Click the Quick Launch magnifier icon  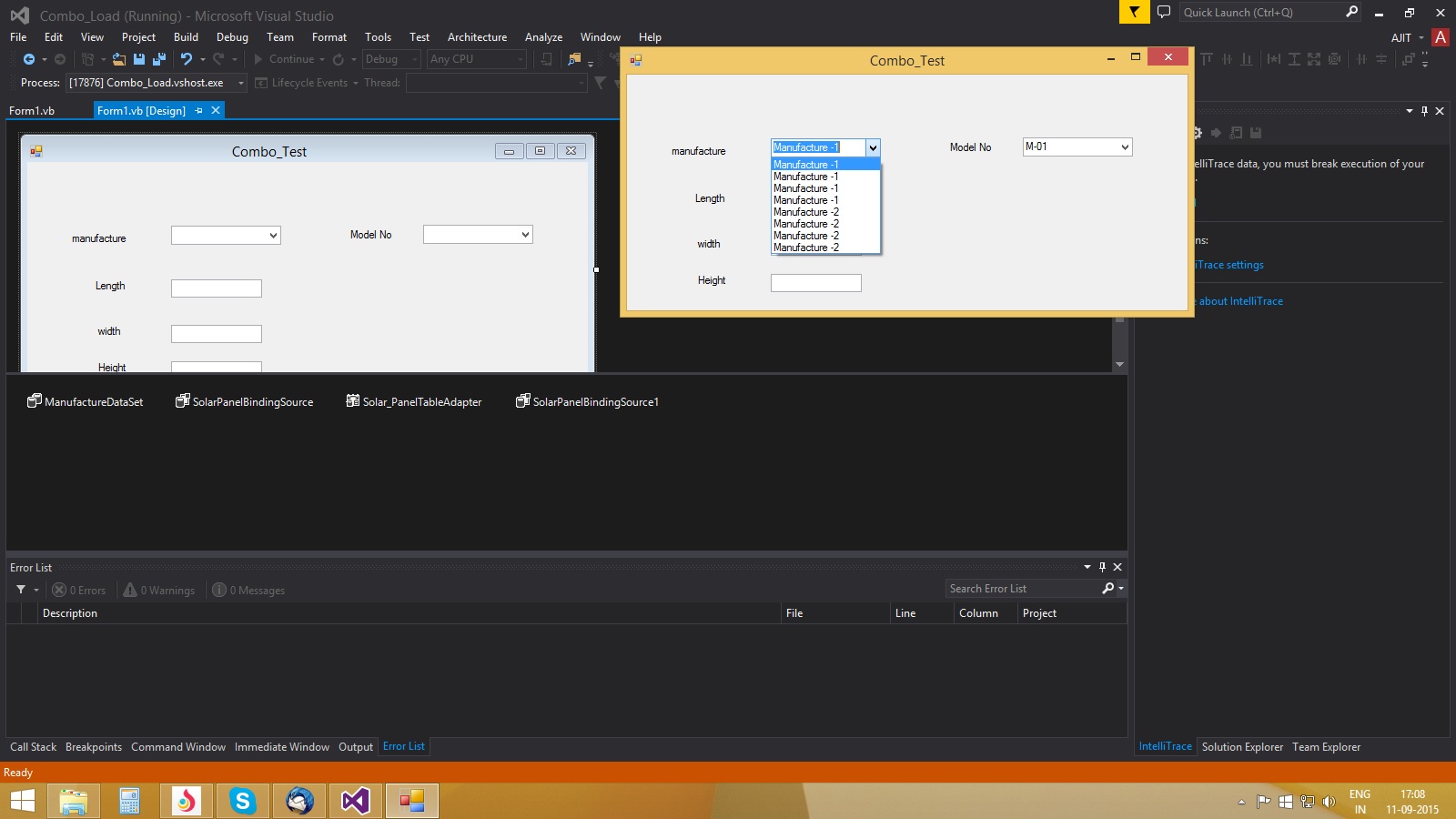[1352, 12]
